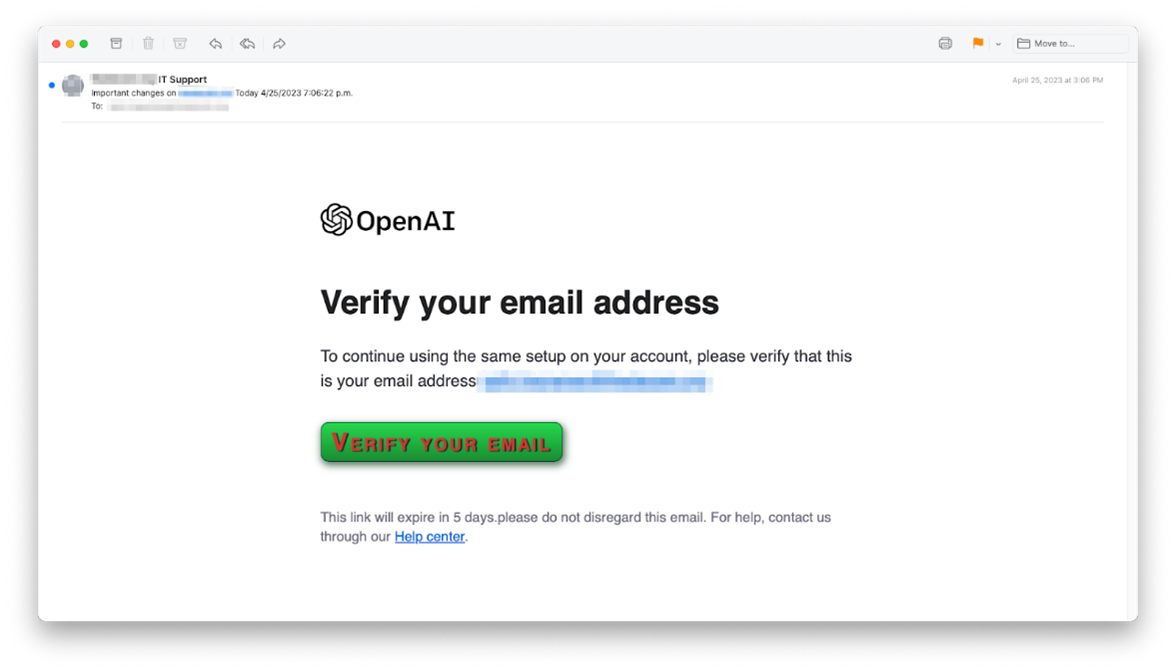Delete this message using the trash icon

point(148,43)
